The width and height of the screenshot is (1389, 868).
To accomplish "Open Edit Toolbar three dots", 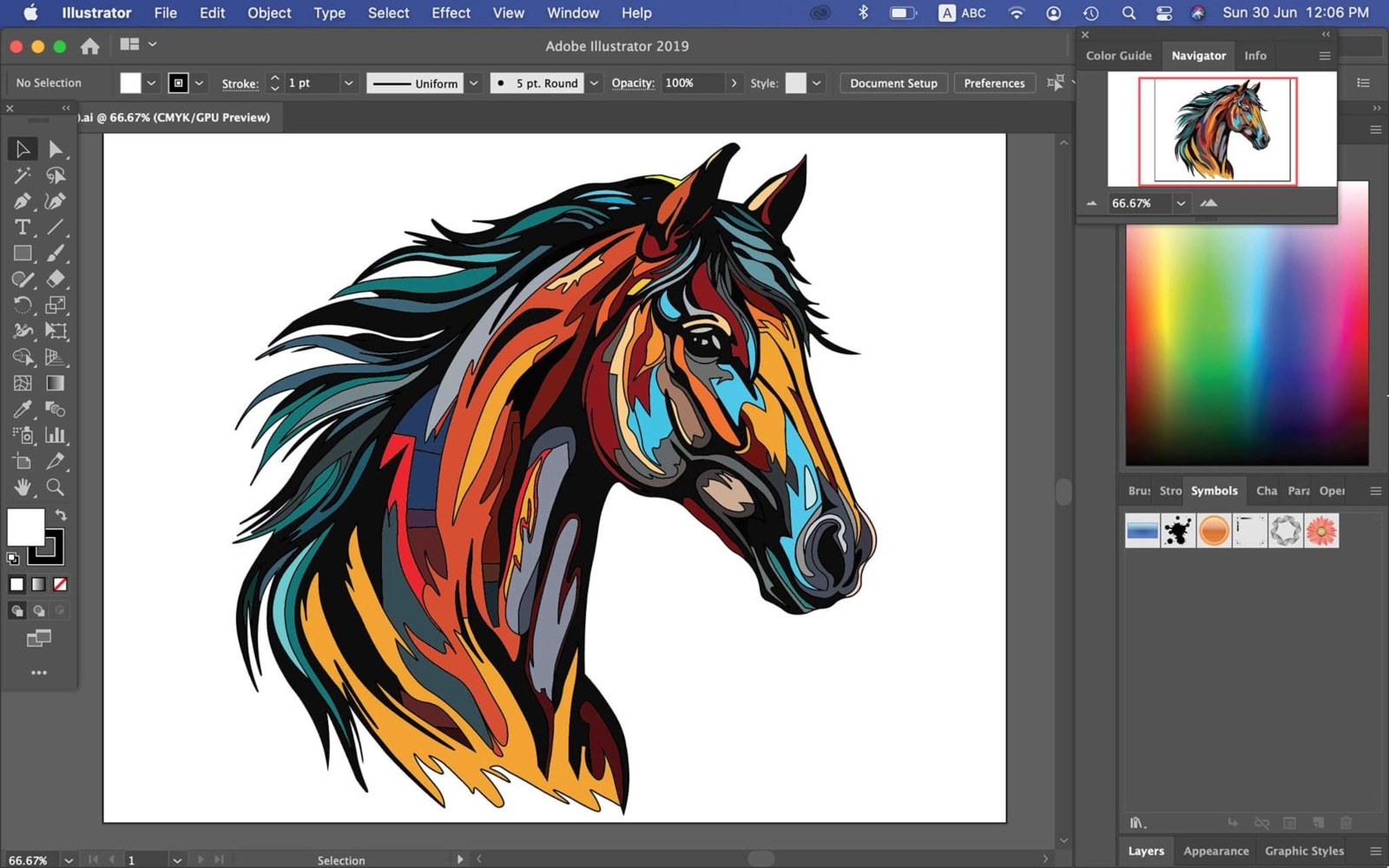I will tap(38, 673).
